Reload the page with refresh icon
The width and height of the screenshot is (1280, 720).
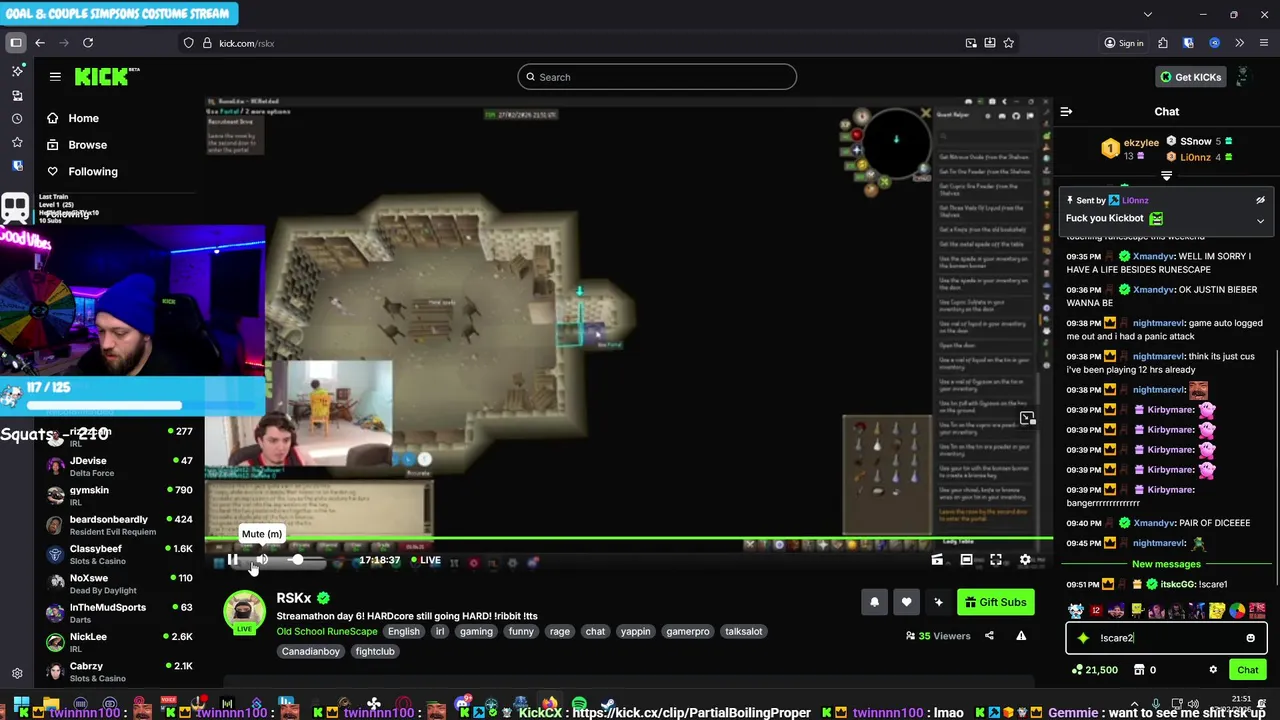(88, 43)
